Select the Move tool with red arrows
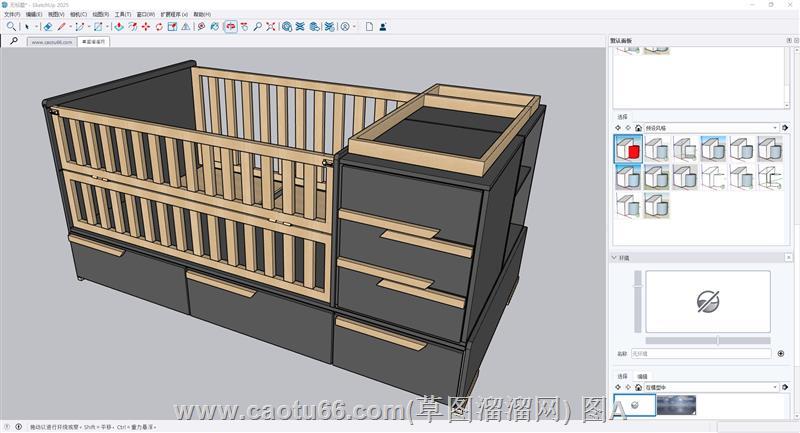Screen dimensions: 800x433 point(146,27)
